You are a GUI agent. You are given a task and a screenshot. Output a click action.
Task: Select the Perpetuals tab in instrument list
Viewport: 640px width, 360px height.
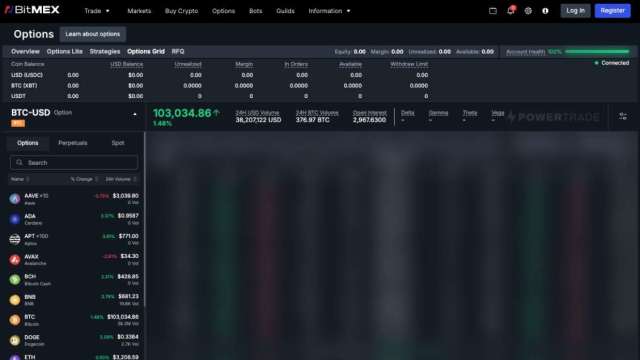pyautogui.click(x=73, y=143)
